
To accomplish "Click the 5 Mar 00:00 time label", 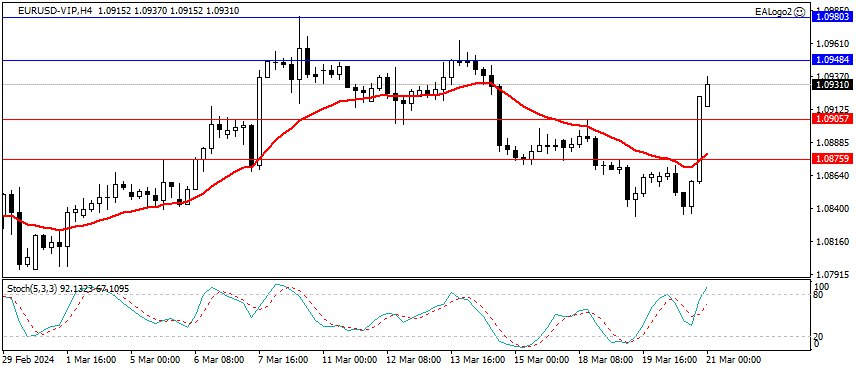I will [x=155, y=361].
